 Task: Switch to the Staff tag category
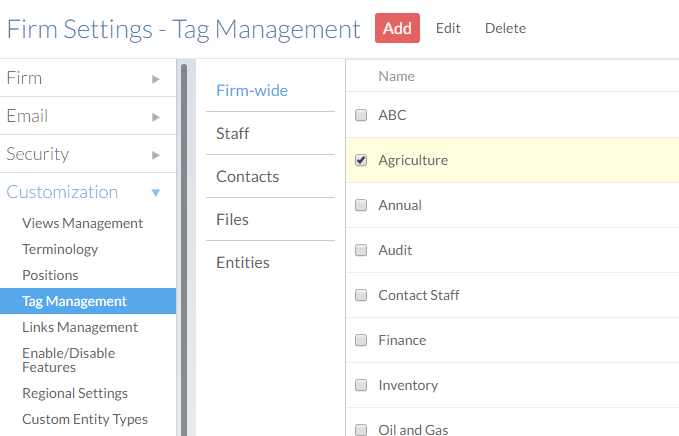233,133
